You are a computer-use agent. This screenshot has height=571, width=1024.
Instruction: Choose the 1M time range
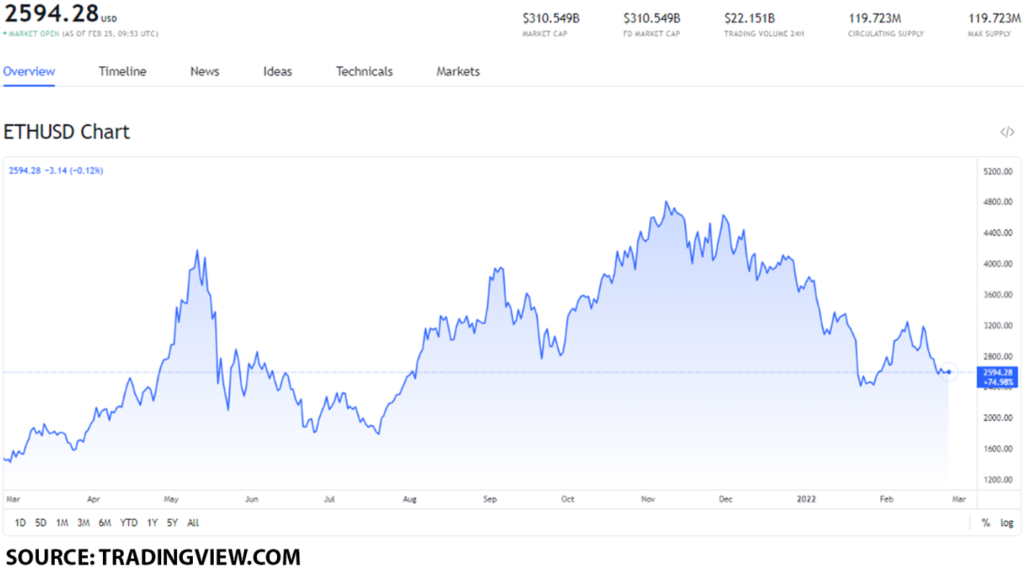(x=62, y=523)
